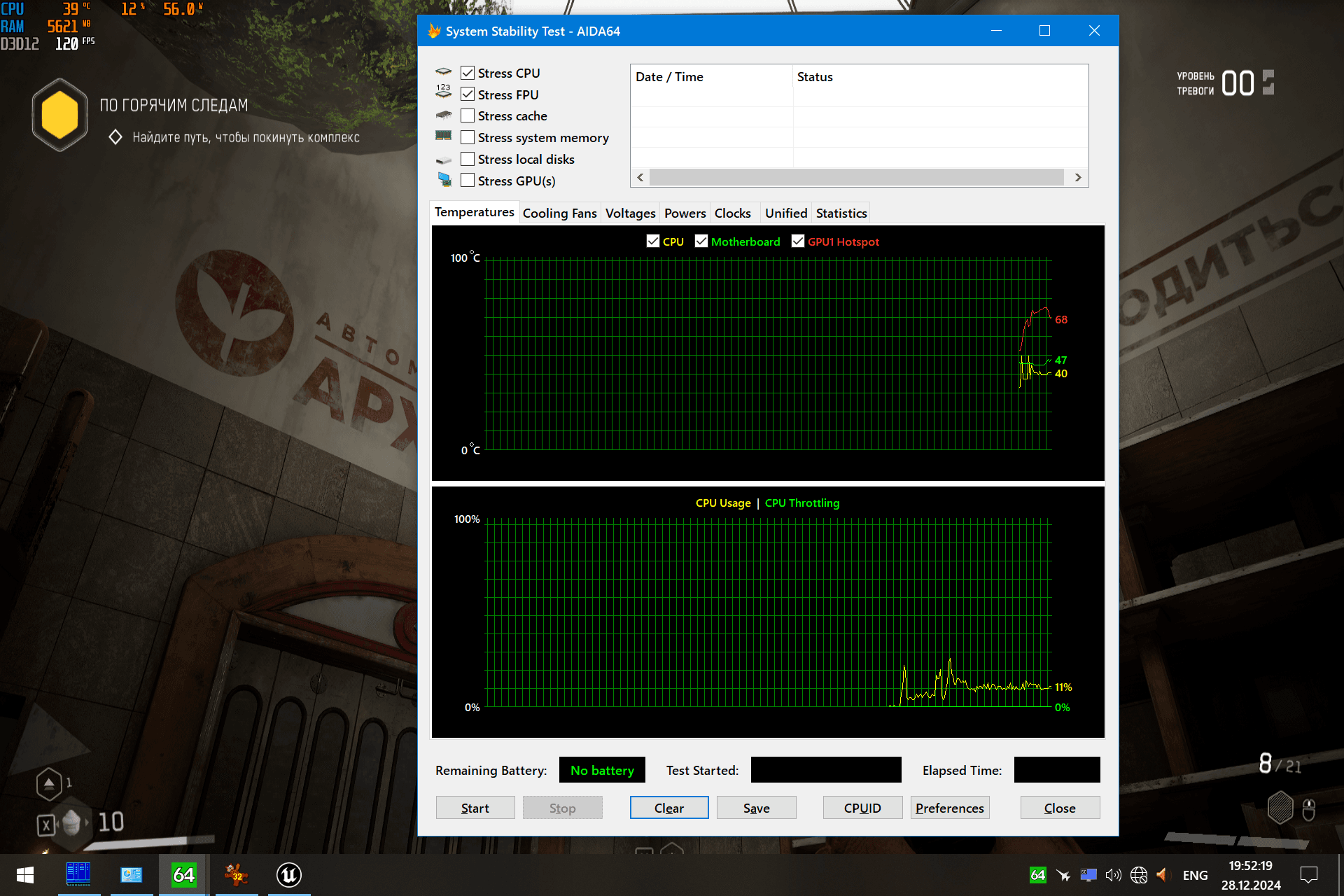Click the Save button
This screenshot has height=896, width=1344.
(756, 808)
